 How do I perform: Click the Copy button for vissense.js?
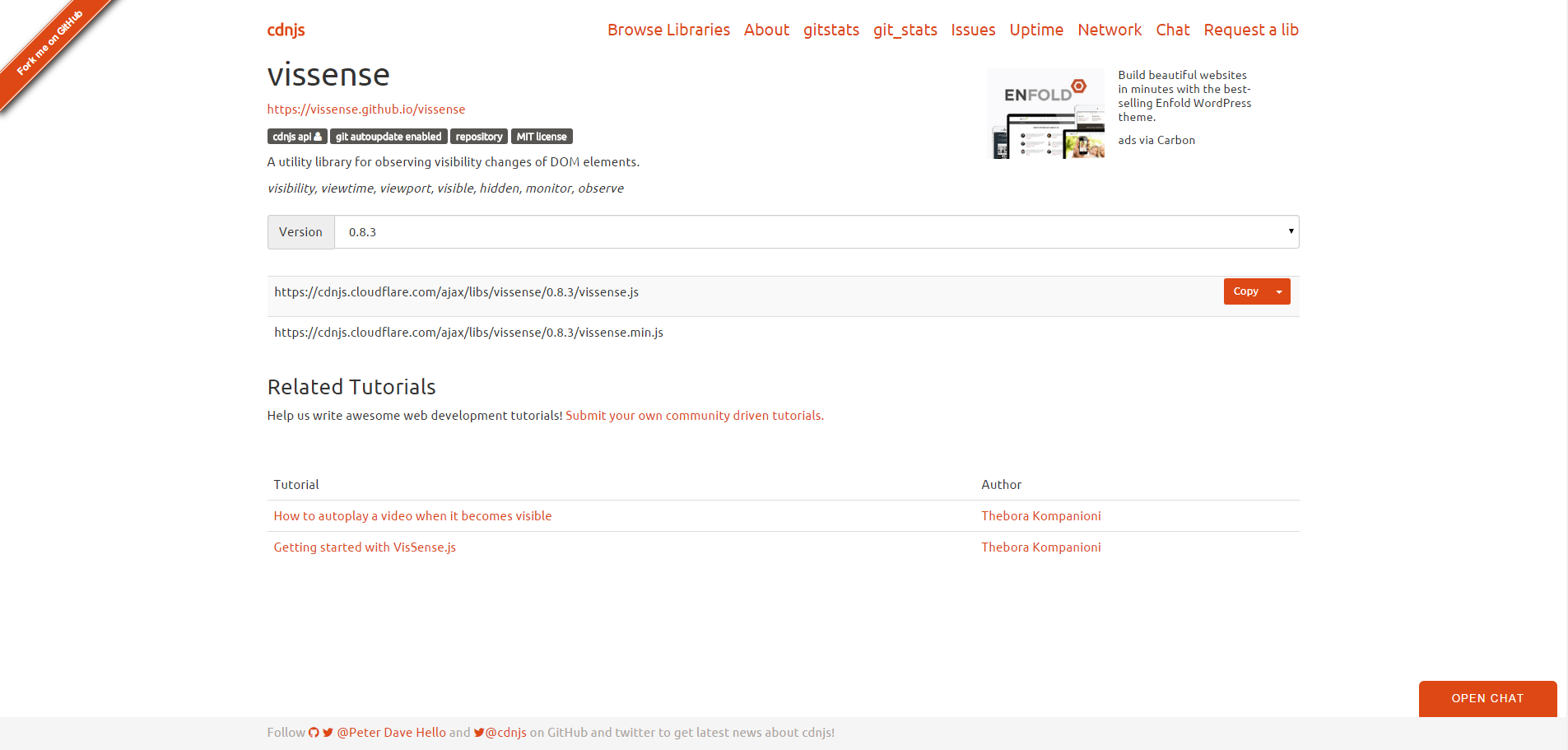[x=1245, y=291]
